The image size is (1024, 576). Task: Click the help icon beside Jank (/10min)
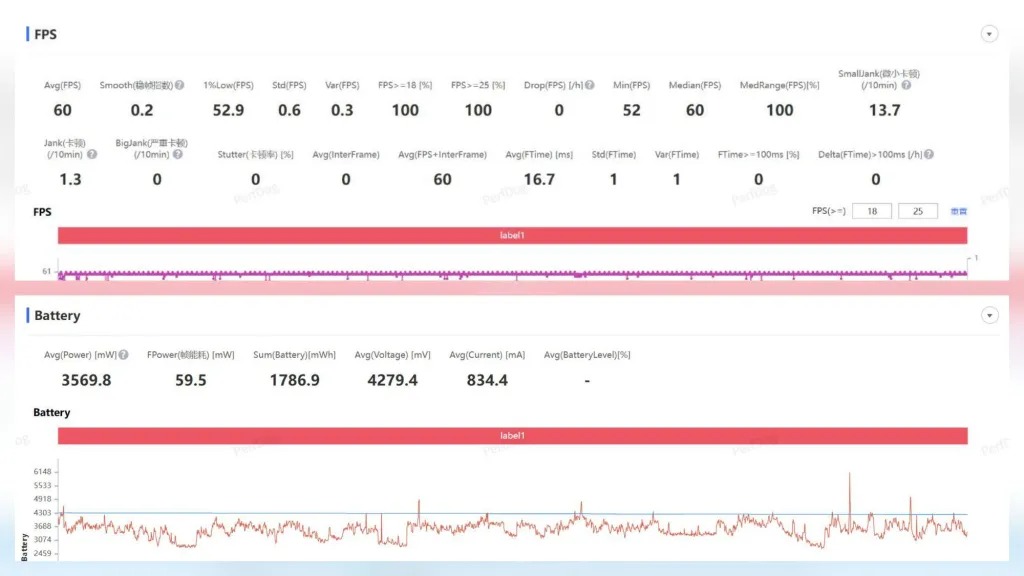(x=92, y=155)
